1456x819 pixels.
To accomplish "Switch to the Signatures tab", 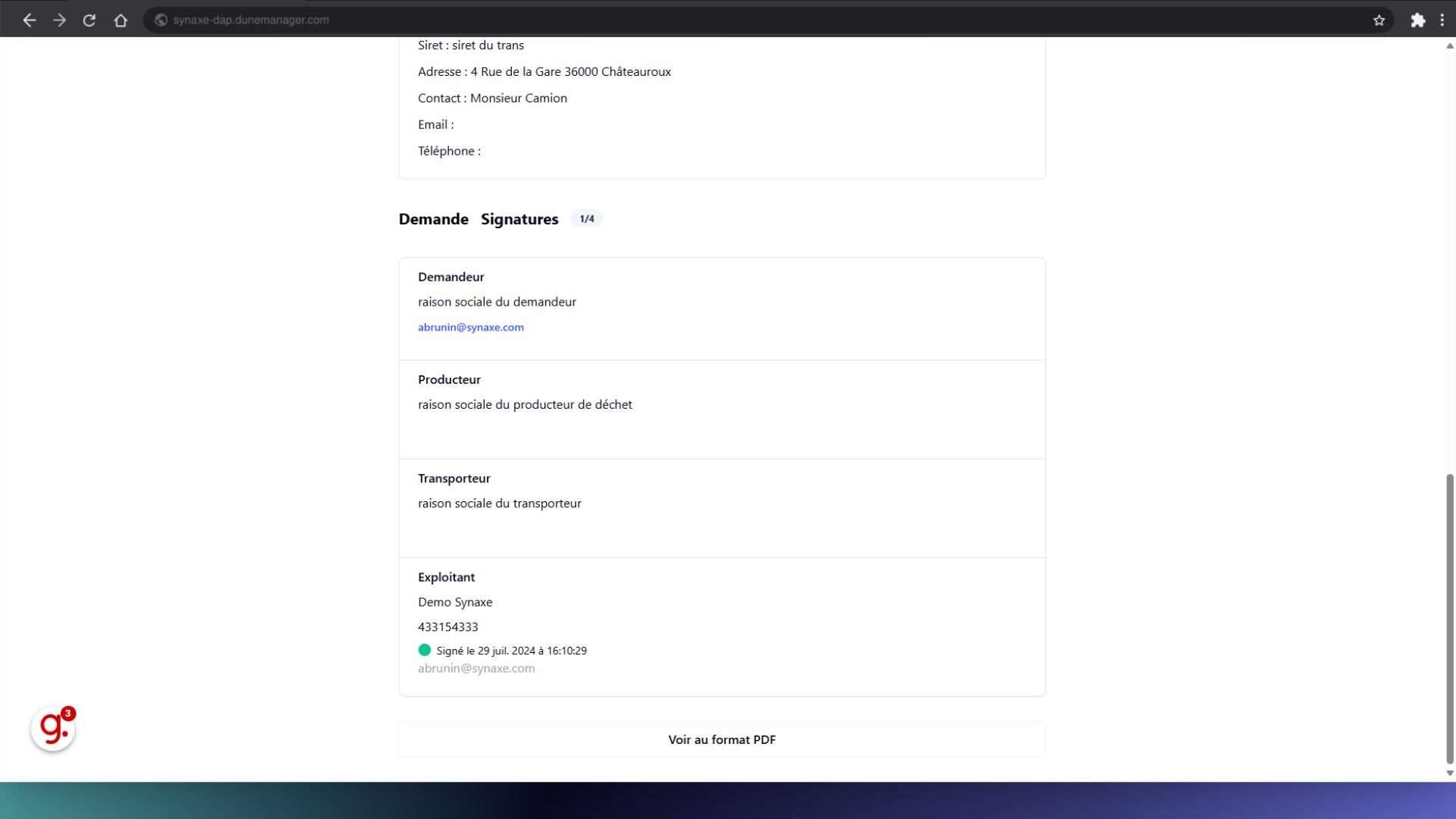I will [519, 219].
